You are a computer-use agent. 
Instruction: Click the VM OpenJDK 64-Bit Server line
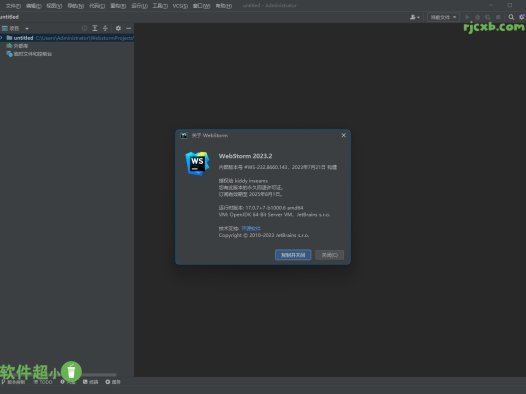click(x=274, y=215)
